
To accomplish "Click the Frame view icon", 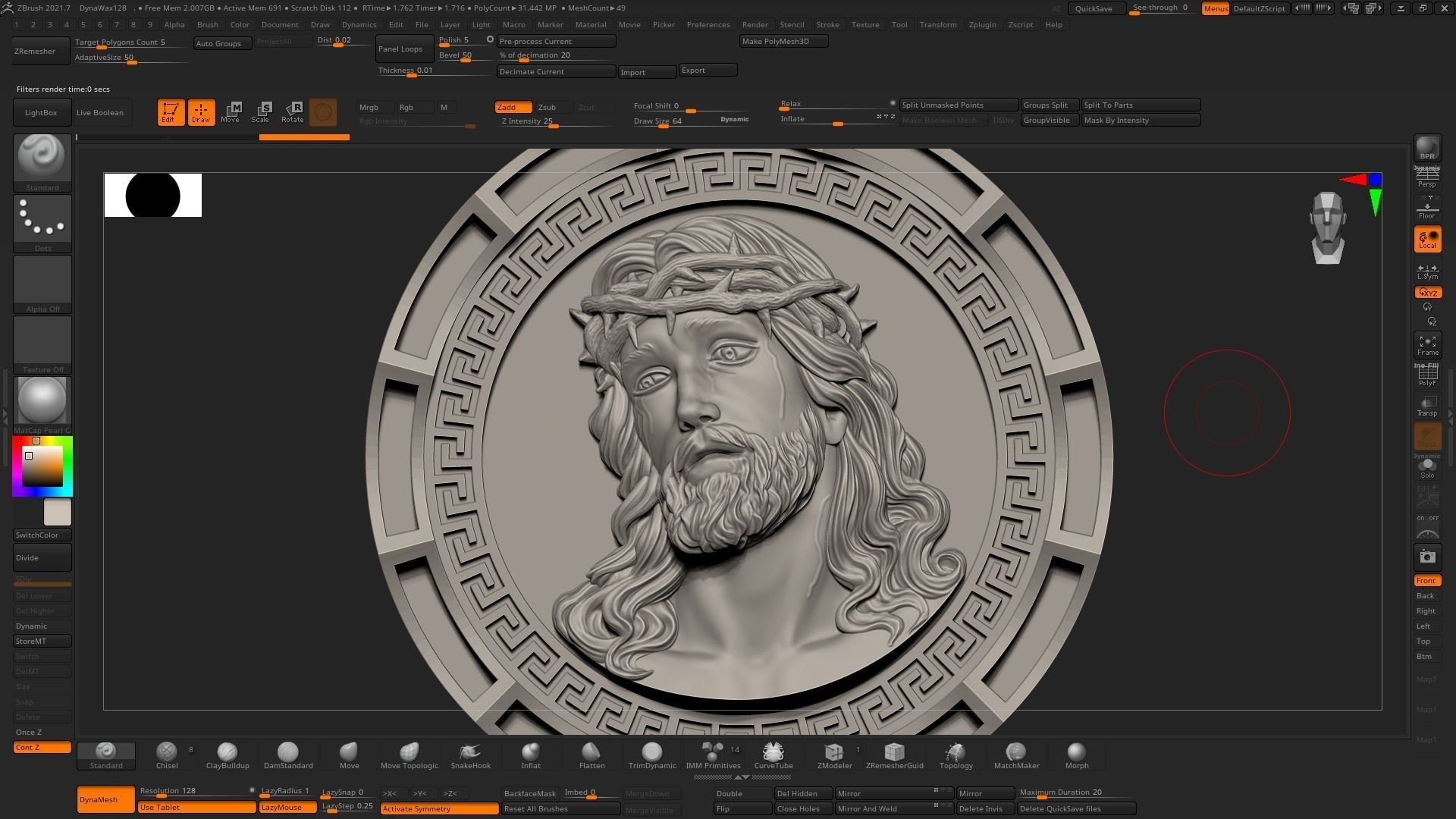I will (1427, 345).
